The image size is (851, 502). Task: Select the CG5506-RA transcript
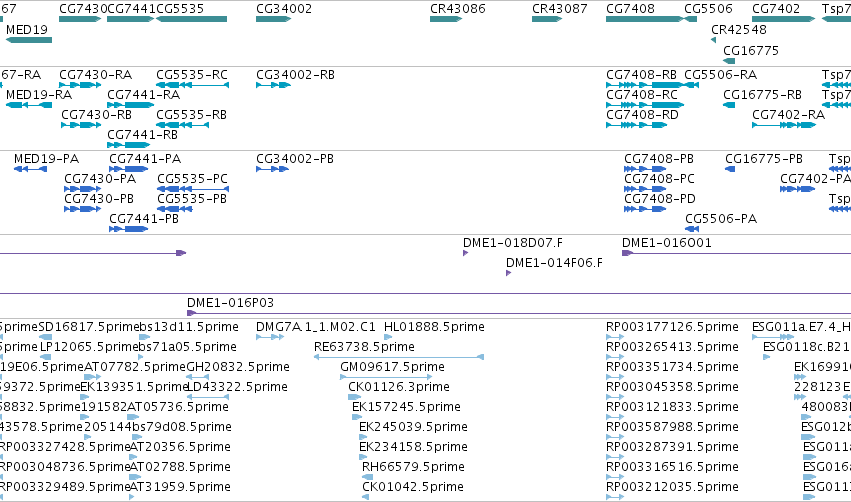point(691,85)
